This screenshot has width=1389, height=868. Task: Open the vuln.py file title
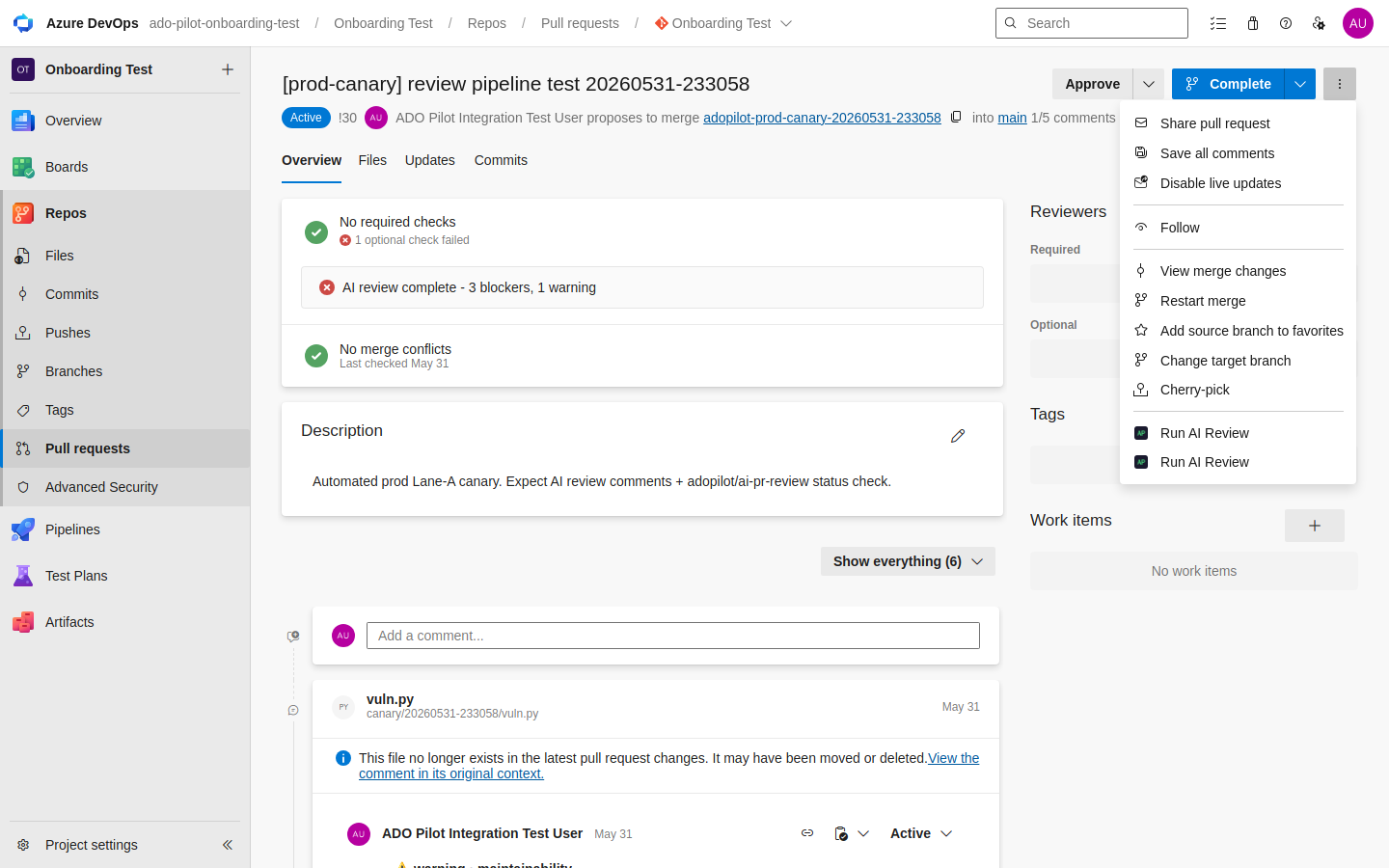click(390, 699)
